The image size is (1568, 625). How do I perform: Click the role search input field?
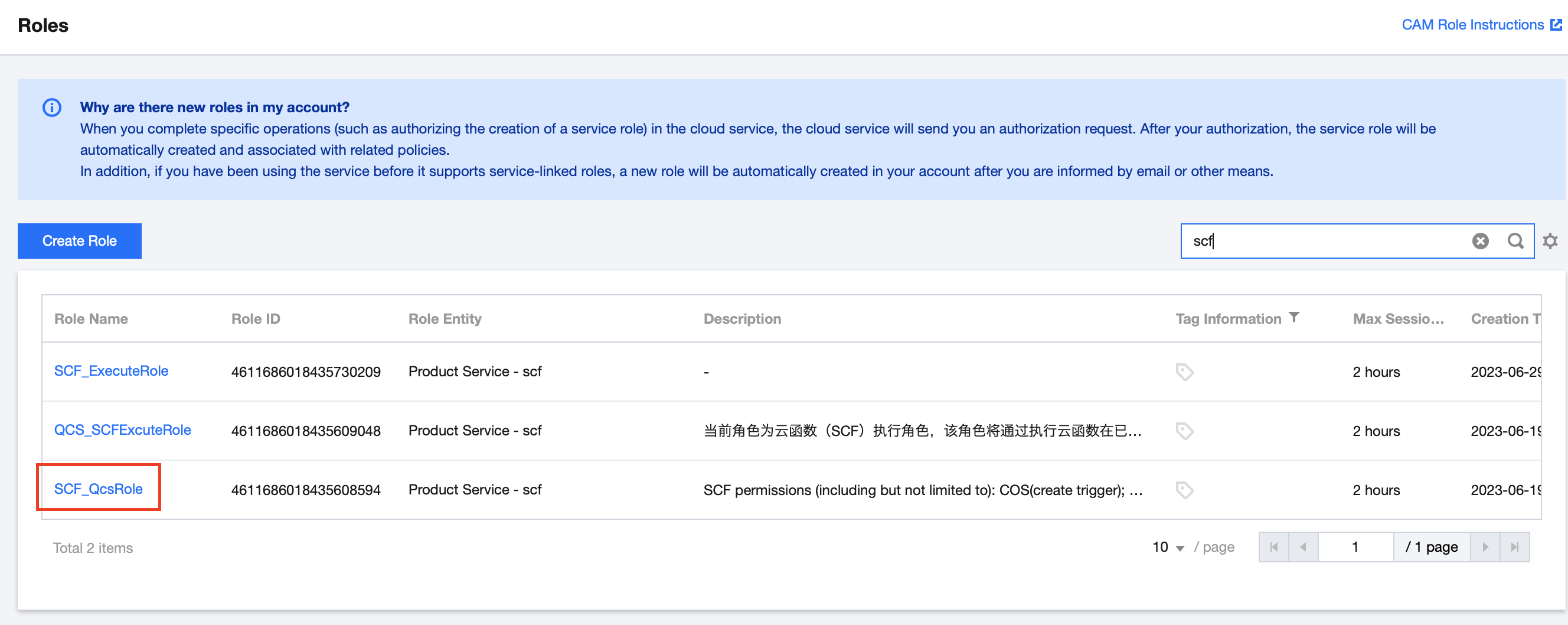pos(1327,241)
